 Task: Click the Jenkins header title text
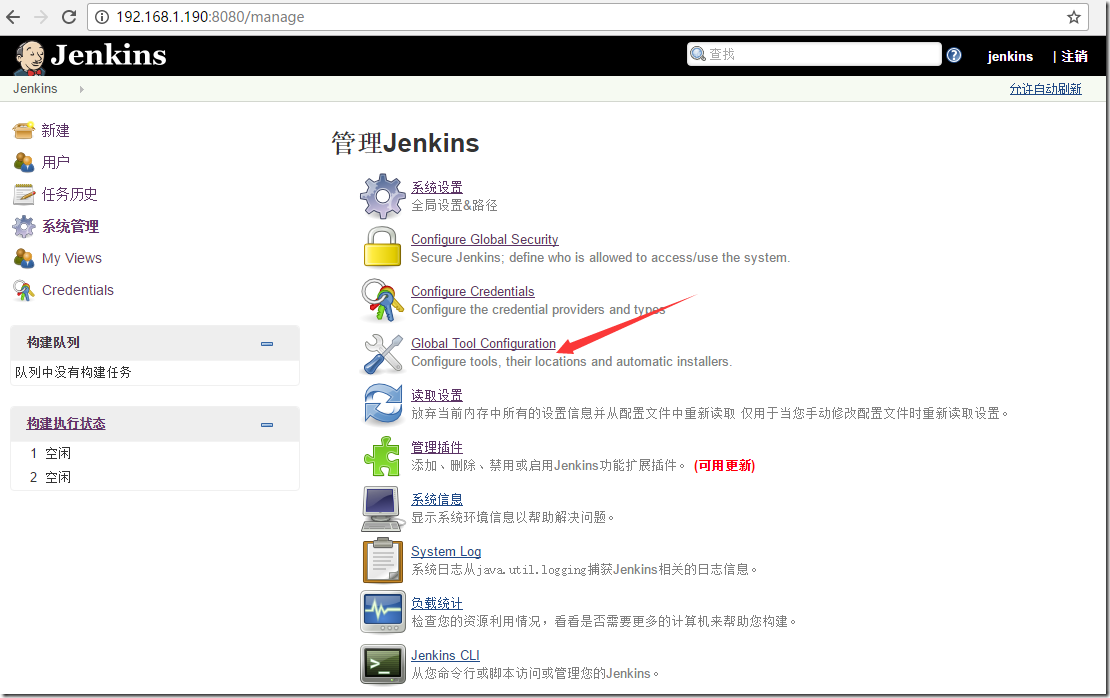pyautogui.click(x=108, y=55)
